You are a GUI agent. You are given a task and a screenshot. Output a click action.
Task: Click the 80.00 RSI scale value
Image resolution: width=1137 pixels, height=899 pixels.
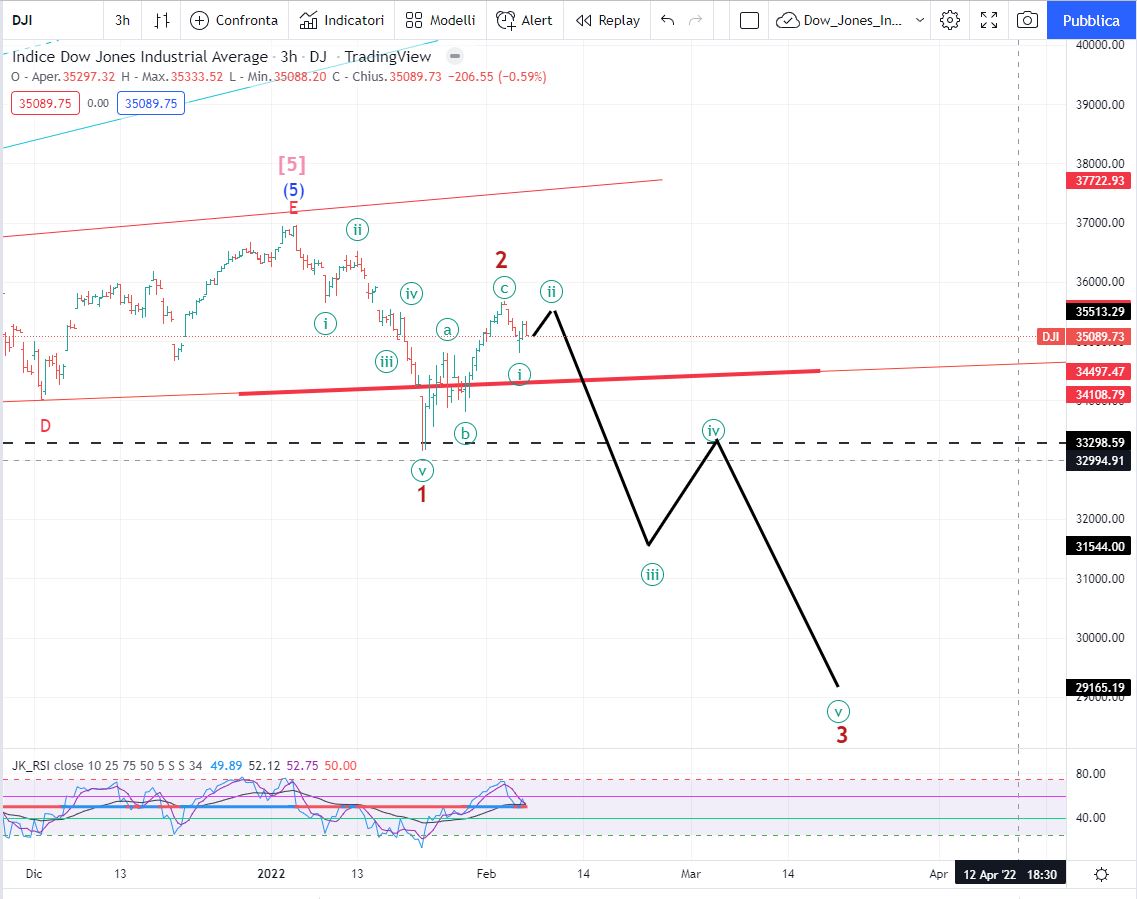(1091, 774)
